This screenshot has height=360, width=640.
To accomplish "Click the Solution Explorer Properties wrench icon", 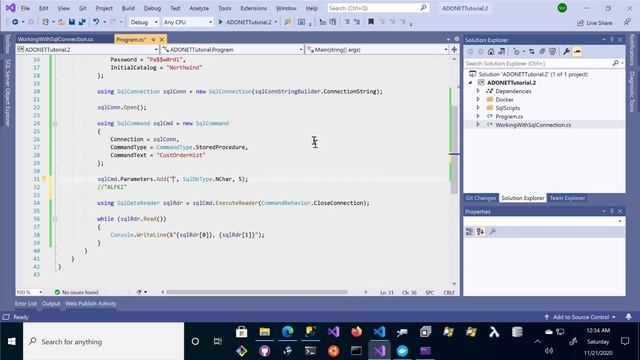I will point(566,51).
